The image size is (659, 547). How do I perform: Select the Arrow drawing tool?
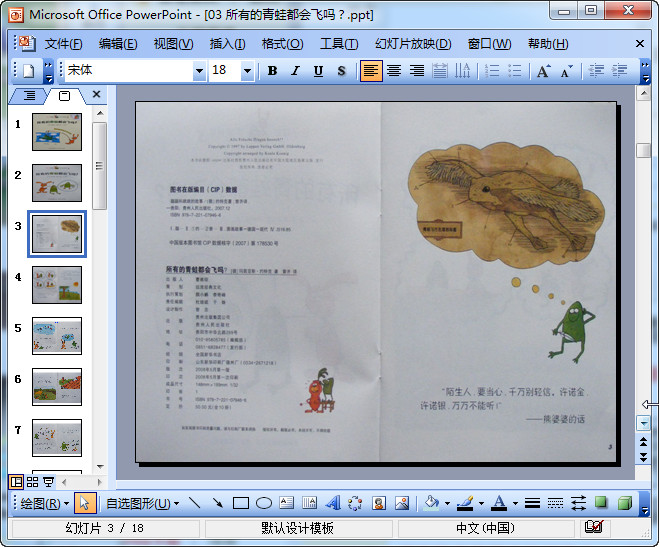click(x=218, y=503)
